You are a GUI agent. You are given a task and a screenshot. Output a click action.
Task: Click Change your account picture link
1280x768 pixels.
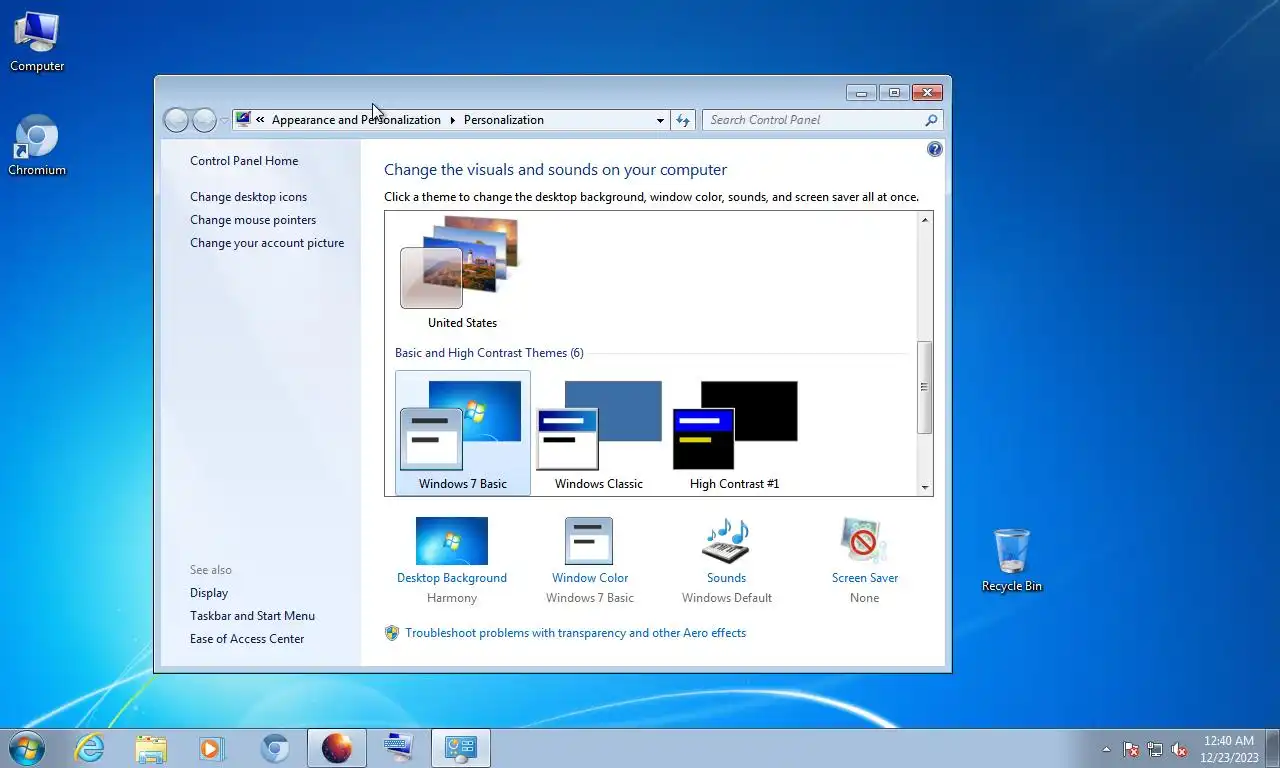point(267,243)
